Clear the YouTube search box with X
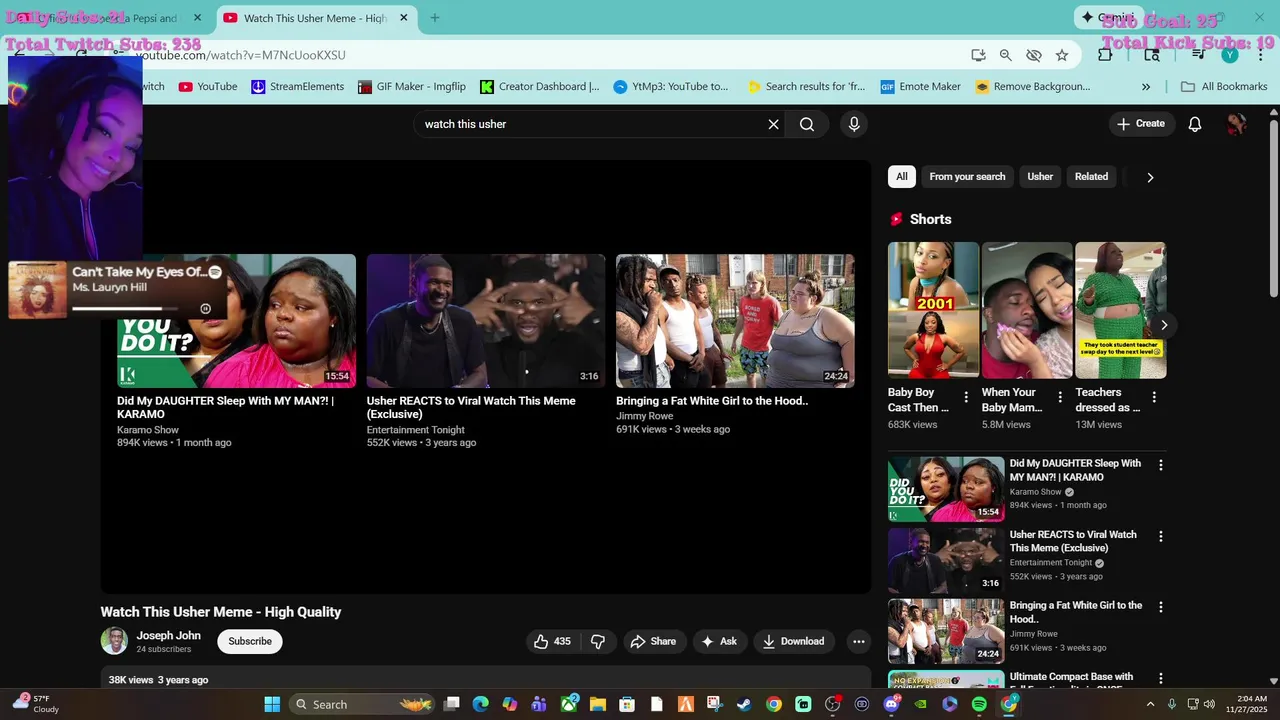Viewport: 1280px width, 720px height. (x=773, y=124)
